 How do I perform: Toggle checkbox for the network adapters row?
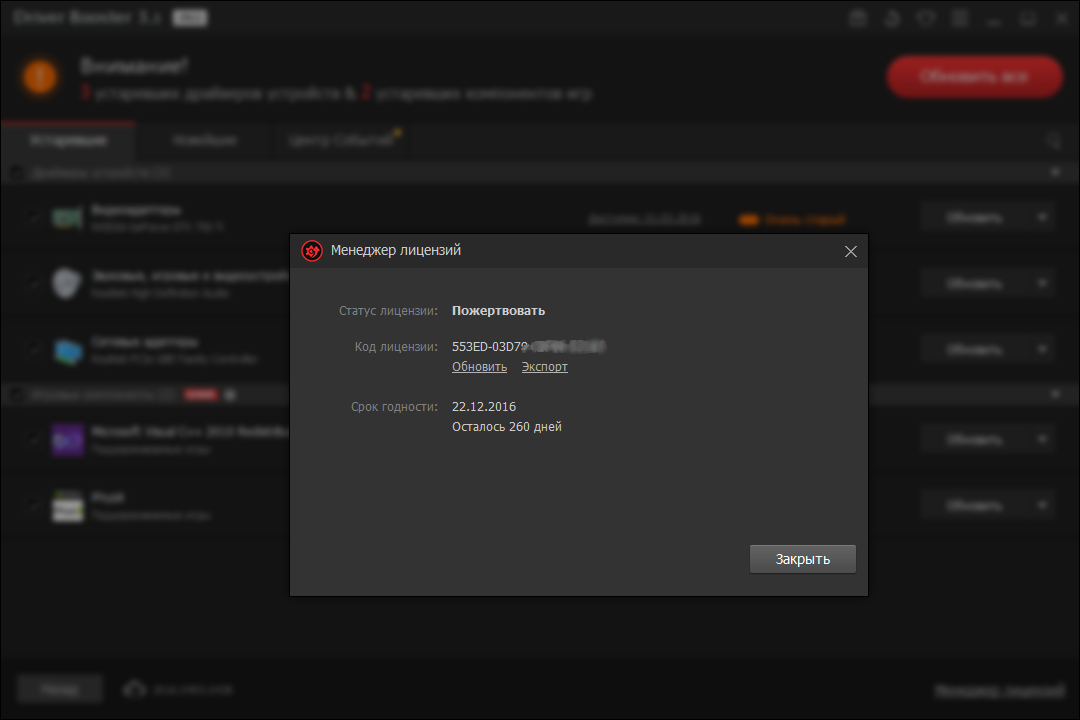[x=33, y=350]
